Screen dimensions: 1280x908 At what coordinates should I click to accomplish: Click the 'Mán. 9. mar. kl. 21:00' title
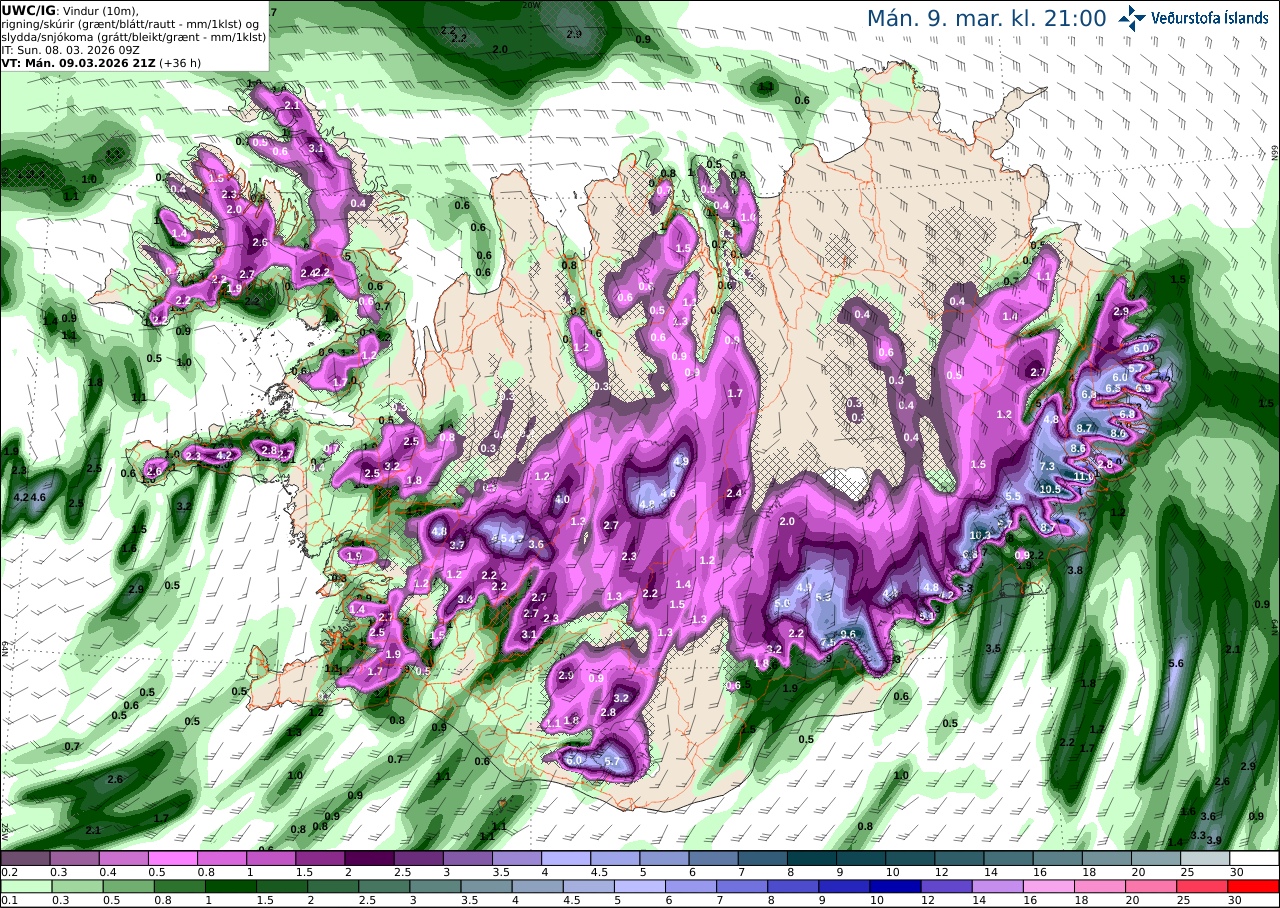pyautogui.click(x=986, y=18)
